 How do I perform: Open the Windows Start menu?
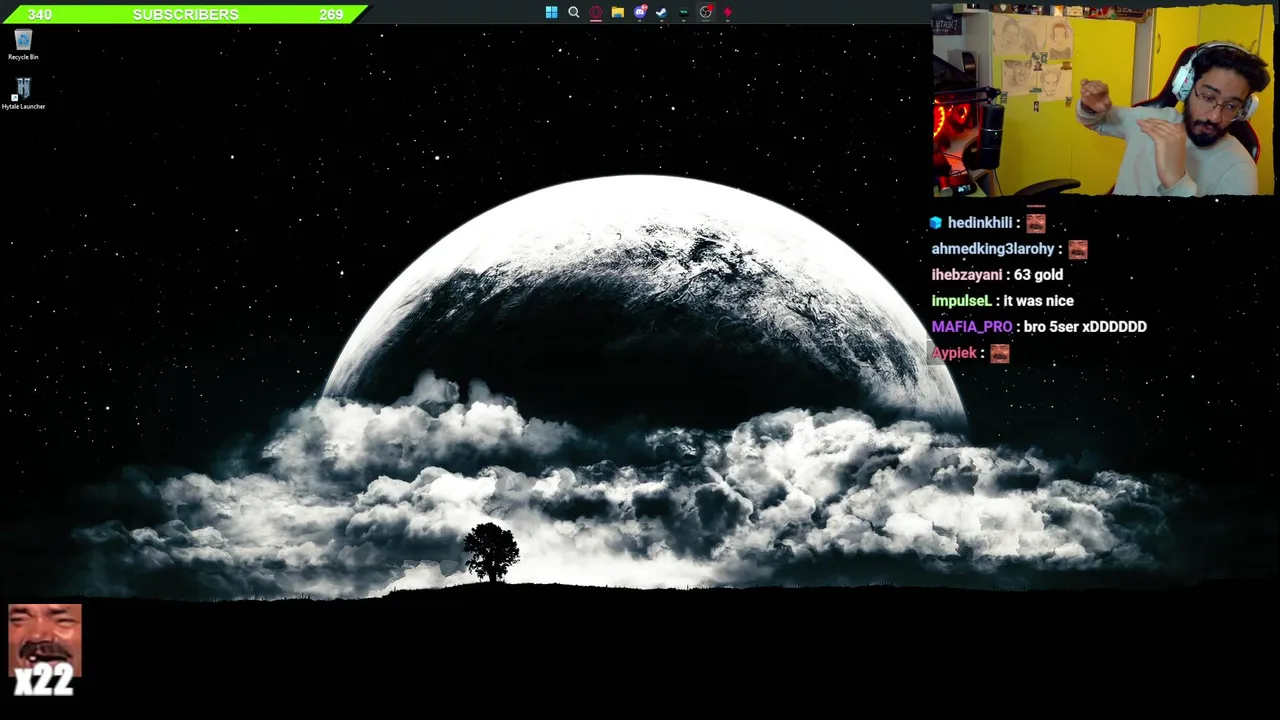coord(551,12)
